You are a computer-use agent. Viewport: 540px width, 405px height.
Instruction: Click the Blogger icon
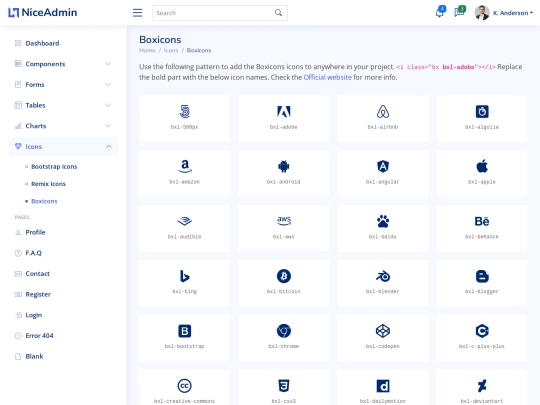(x=482, y=276)
